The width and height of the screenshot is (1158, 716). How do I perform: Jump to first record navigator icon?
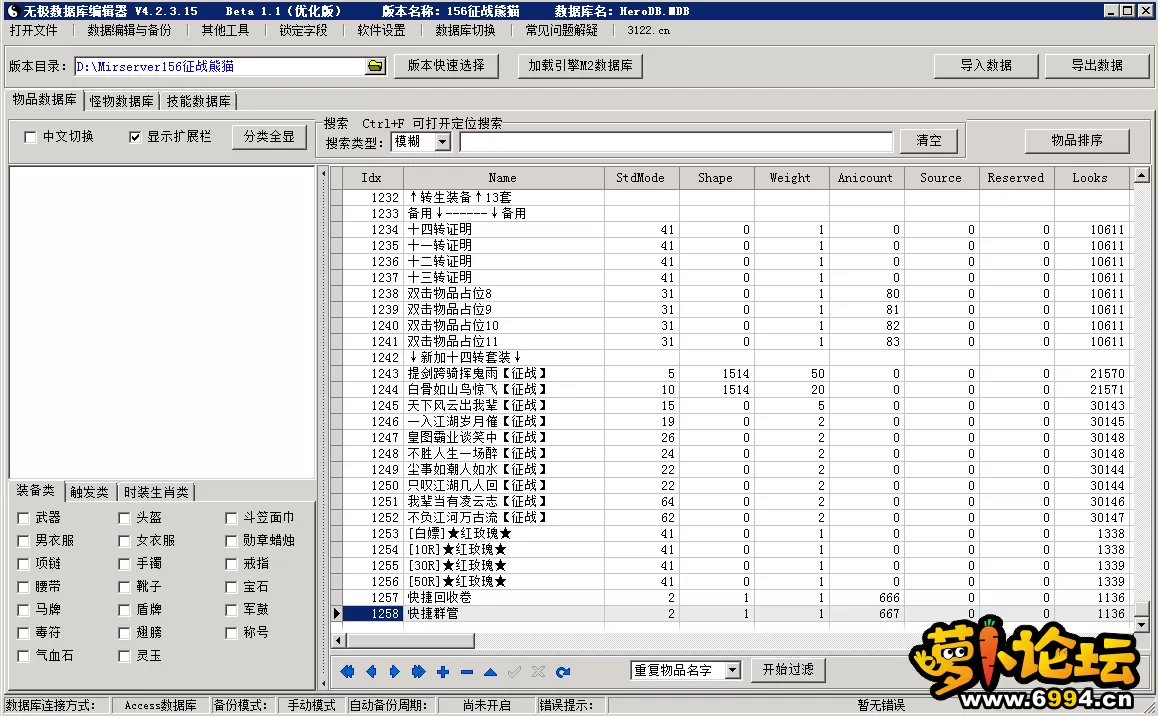click(347, 672)
